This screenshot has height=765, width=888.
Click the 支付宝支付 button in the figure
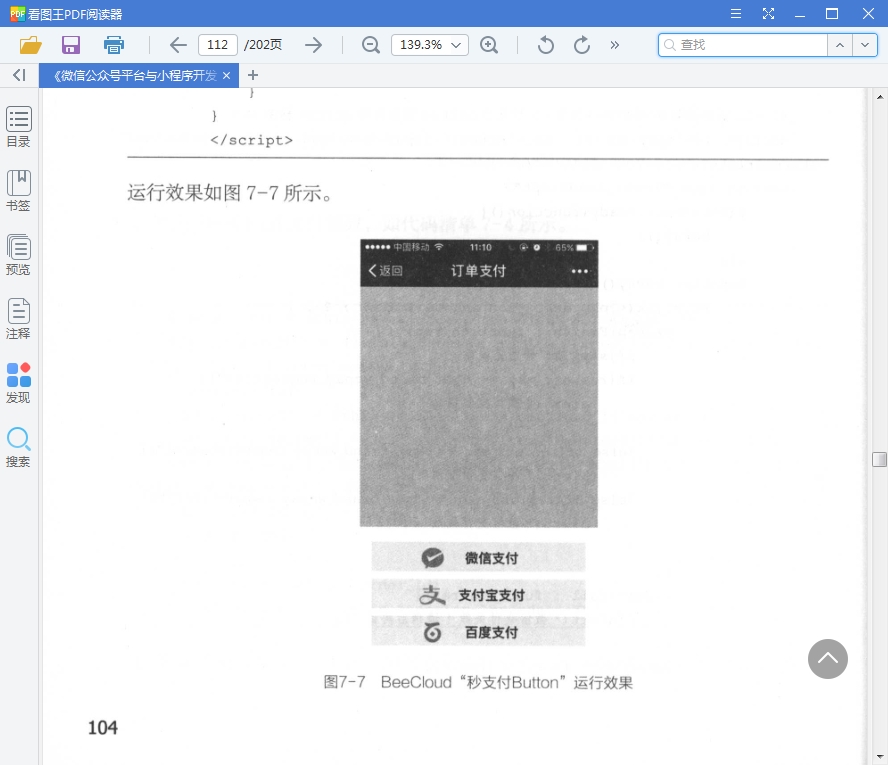479,595
